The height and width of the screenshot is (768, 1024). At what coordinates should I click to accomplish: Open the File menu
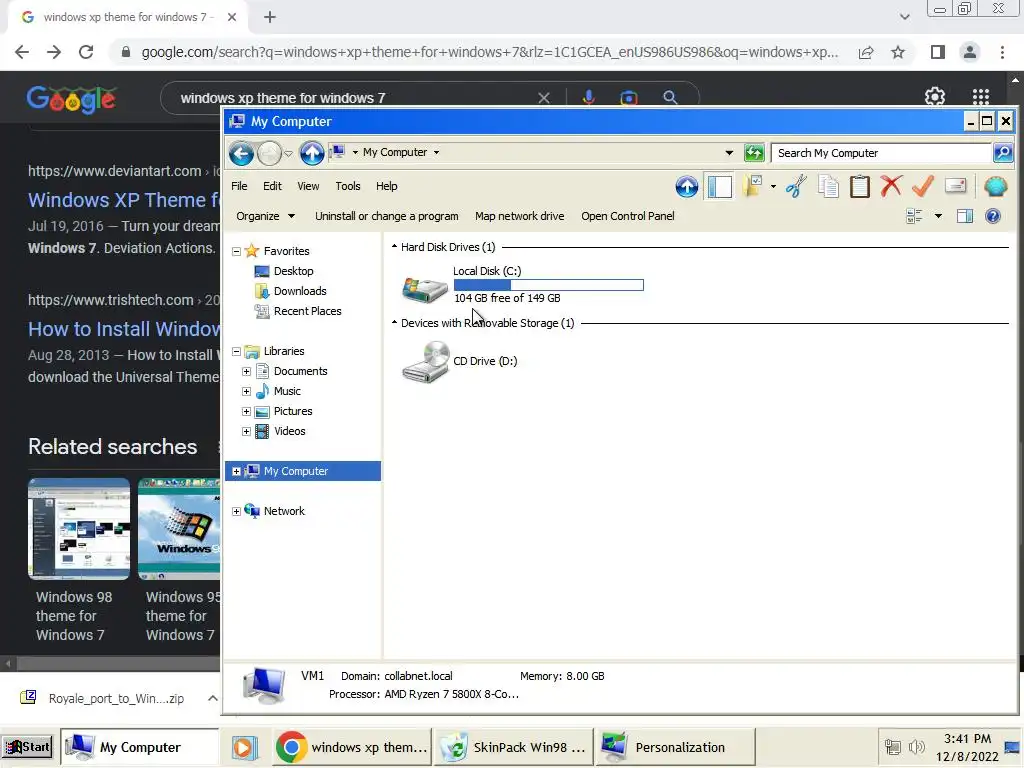click(239, 186)
